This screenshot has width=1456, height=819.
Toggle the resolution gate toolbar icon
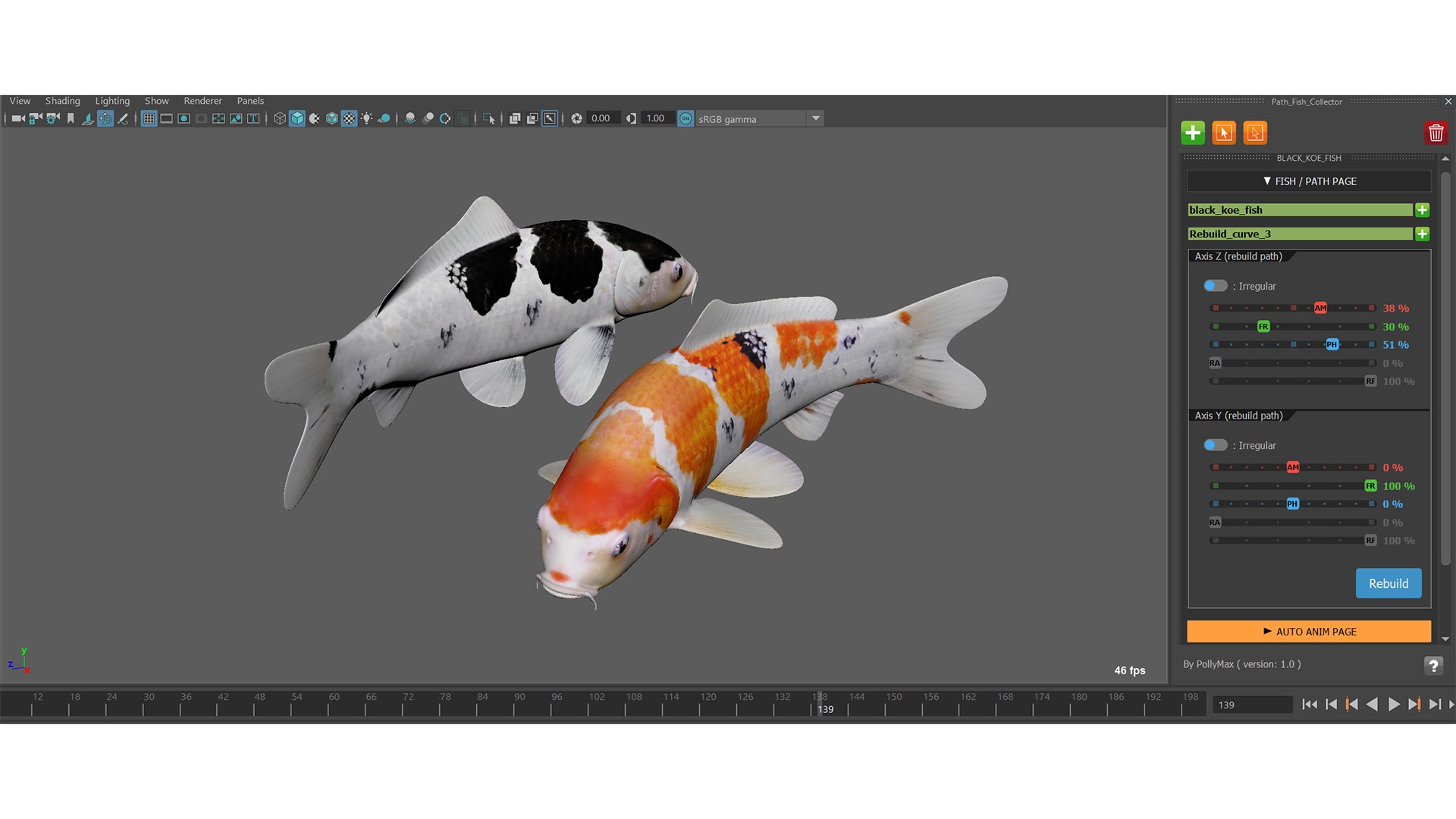coord(184,118)
